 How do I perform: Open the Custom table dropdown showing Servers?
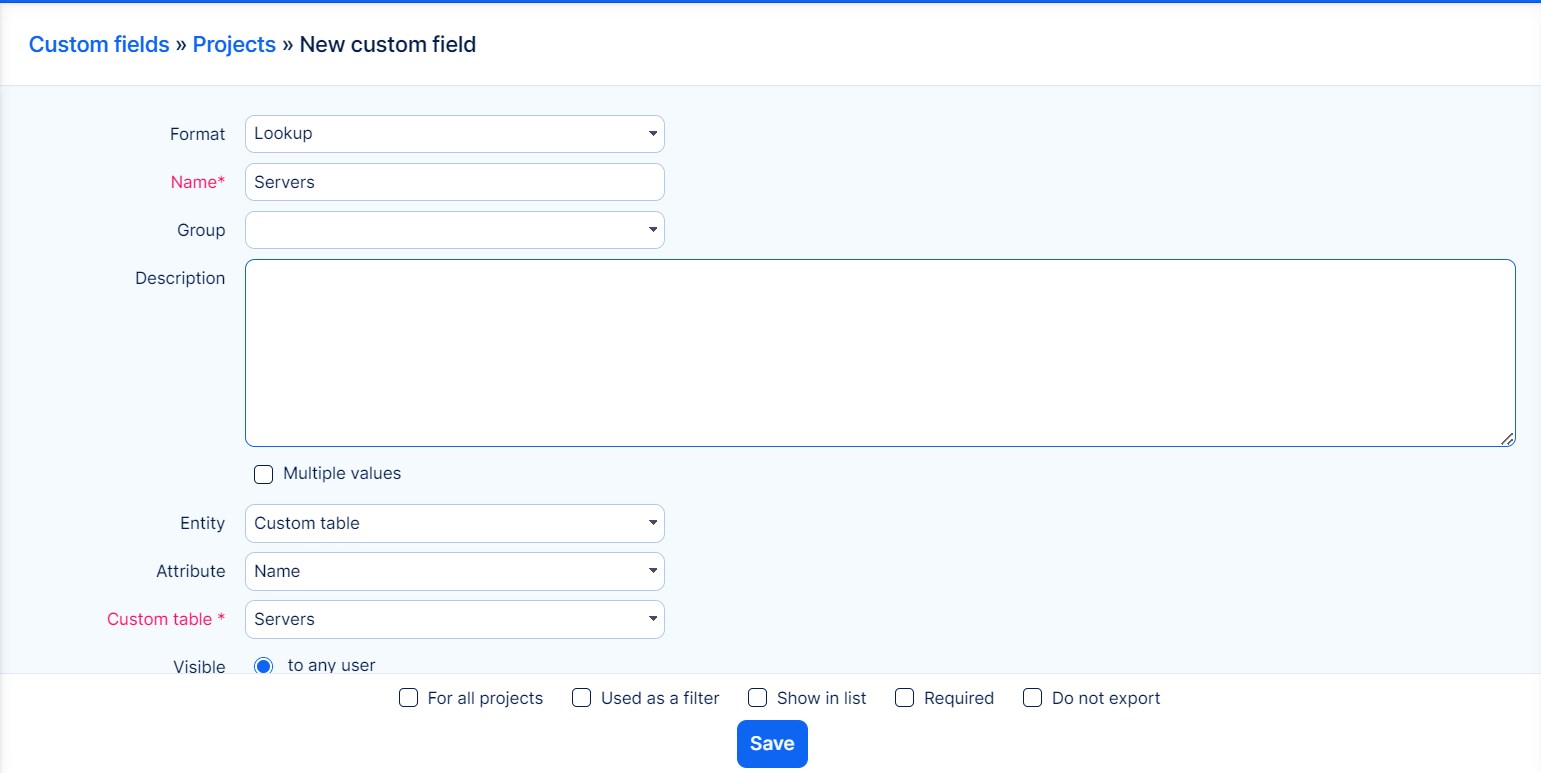(x=454, y=619)
